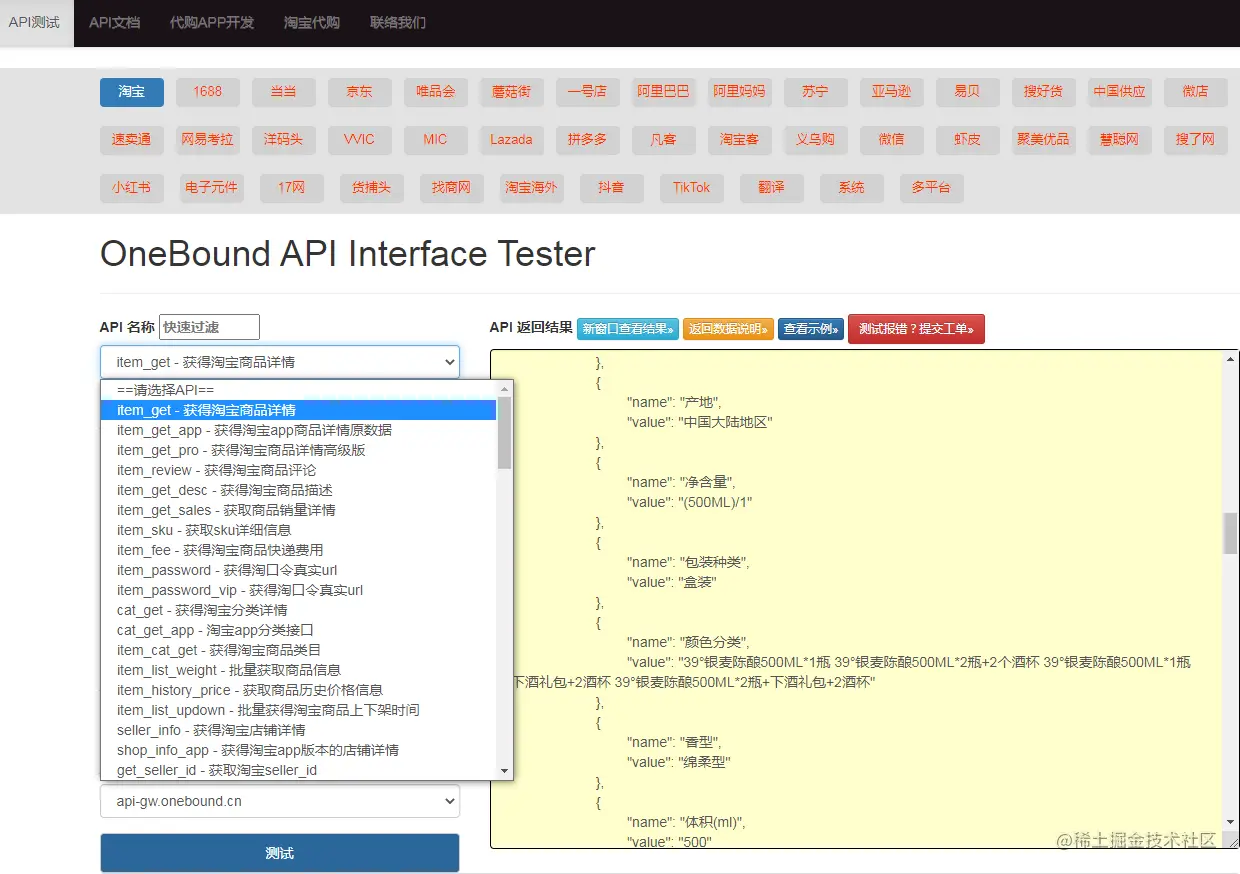Select the 苏宁 platform button

(816, 92)
